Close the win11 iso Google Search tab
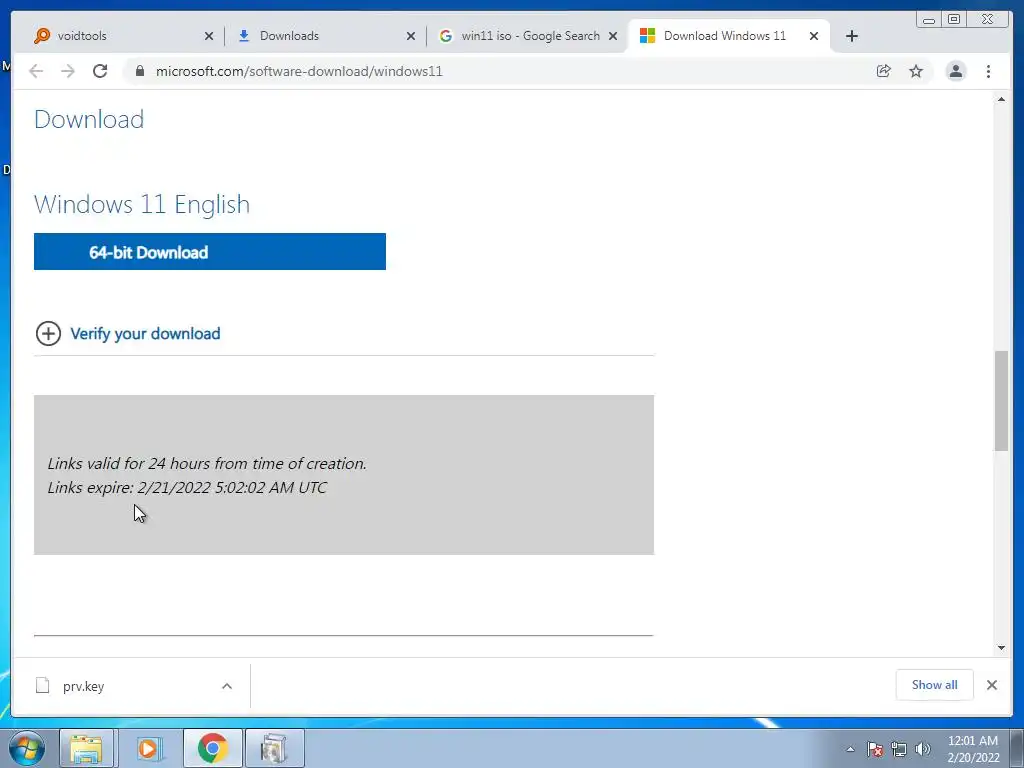This screenshot has height=768, width=1024. coord(613,36)
